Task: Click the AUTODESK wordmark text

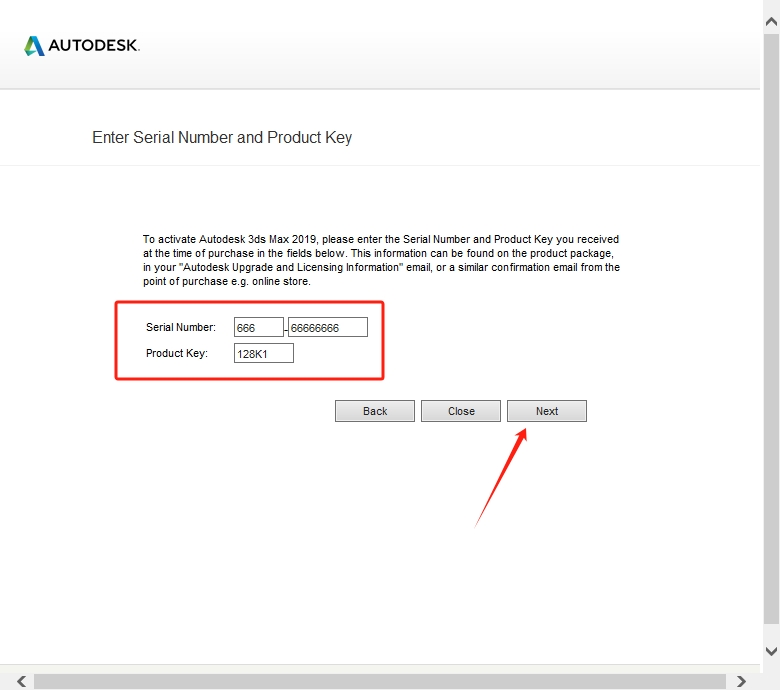Action: click(x=94, y=46)
